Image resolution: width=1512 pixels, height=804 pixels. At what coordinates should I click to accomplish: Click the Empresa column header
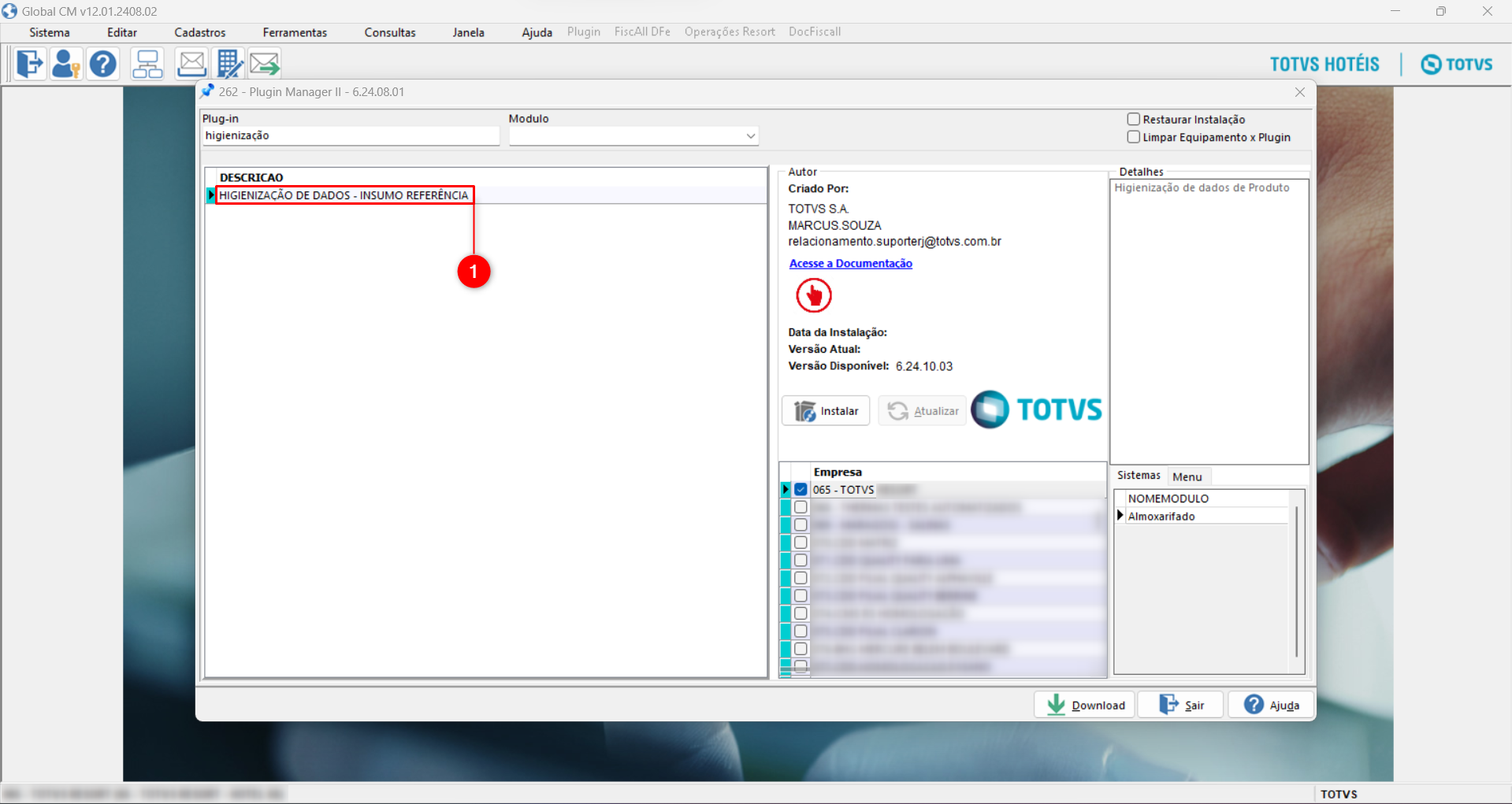click(x=838, y=472)
